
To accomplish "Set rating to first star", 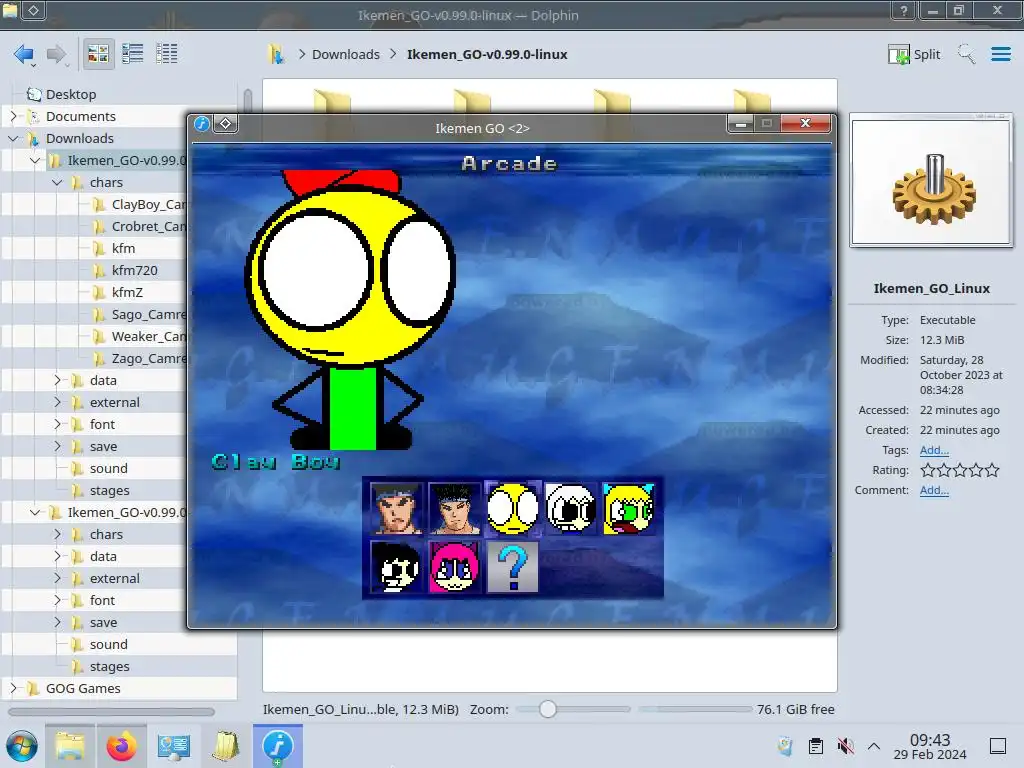I will click(x=927, y=470).
